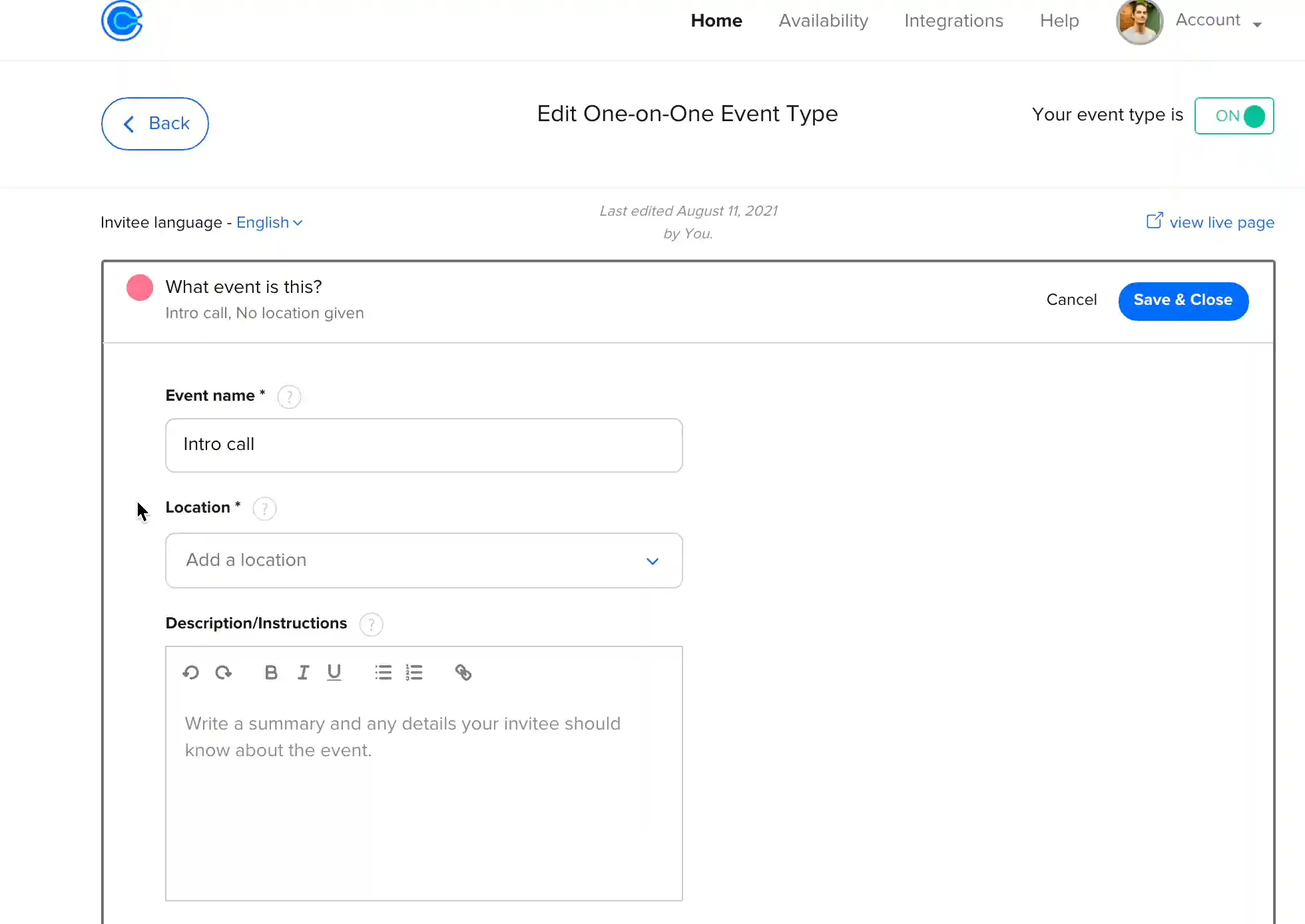Expand the Invitee language English dropdown
1305x924 pixels.
pos(269,222)
